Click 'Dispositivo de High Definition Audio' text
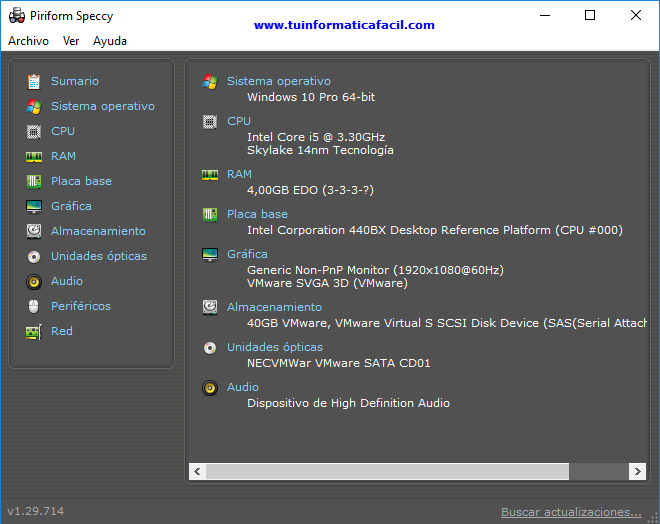The image size is (660, 524). pos(348,403)
